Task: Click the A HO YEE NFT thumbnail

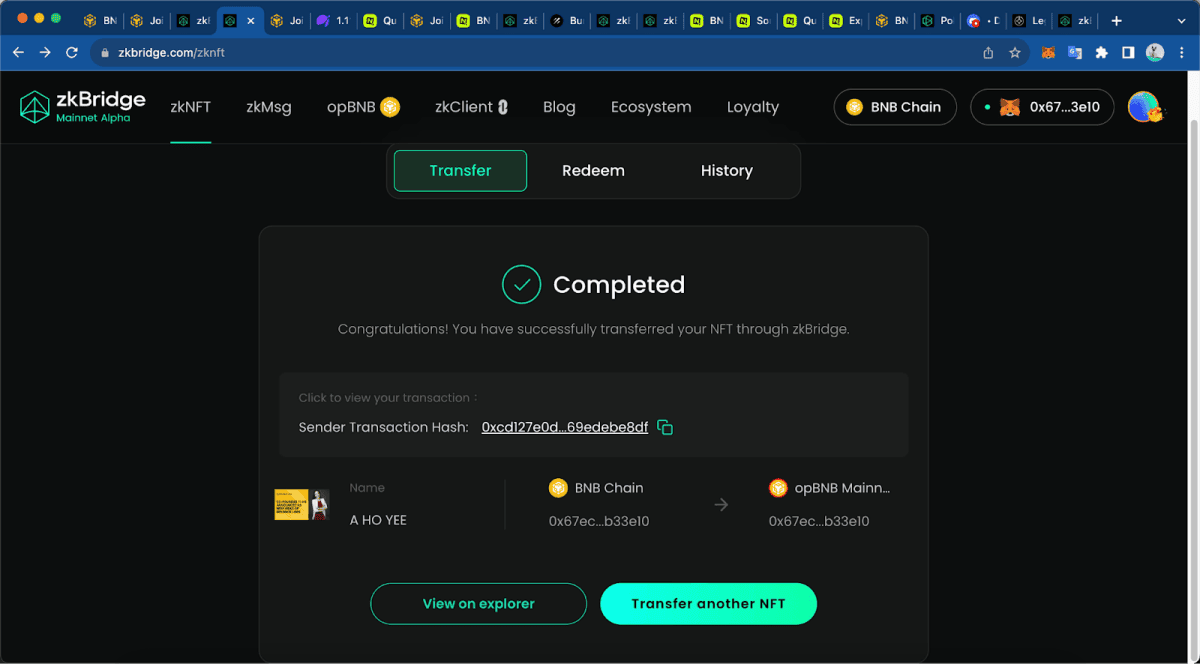Action: (x=302, y=505)
